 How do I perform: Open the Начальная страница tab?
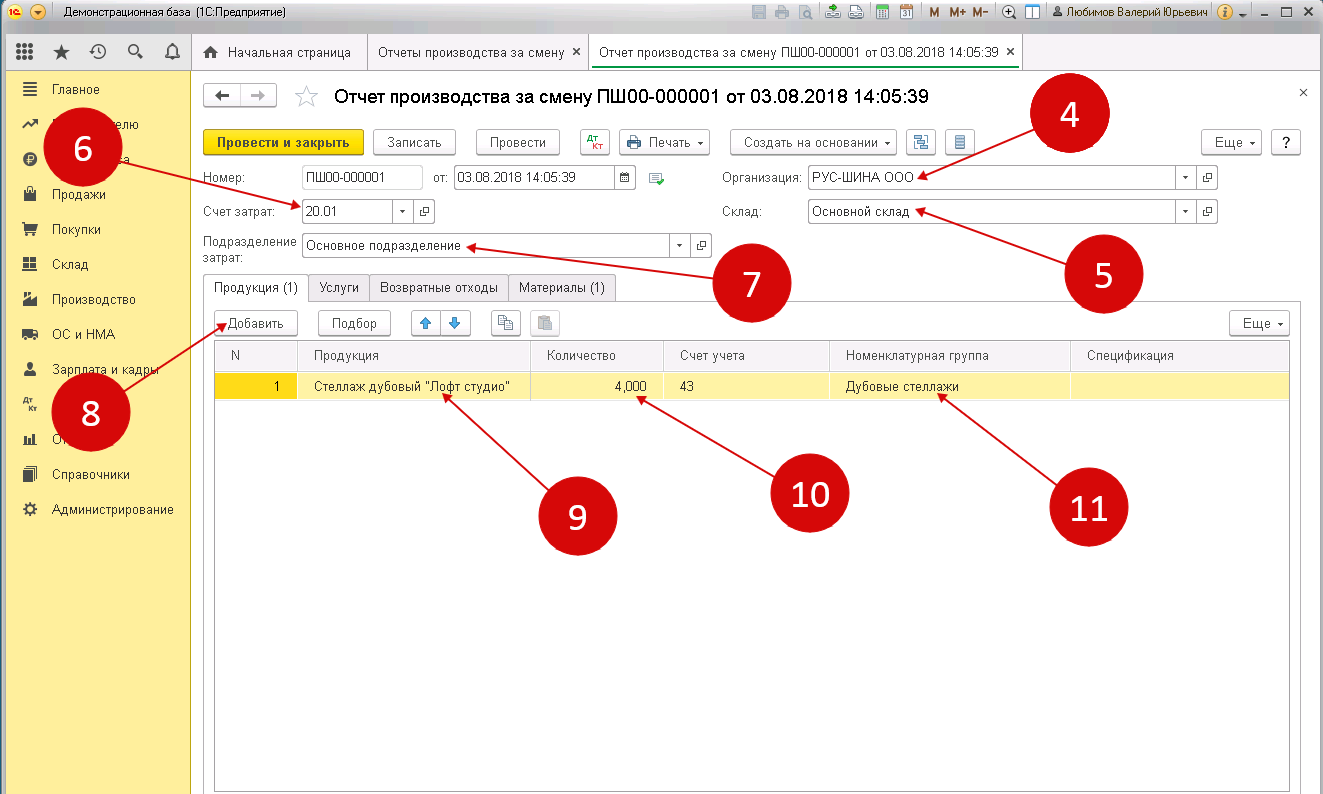click(x=279, y=52)
